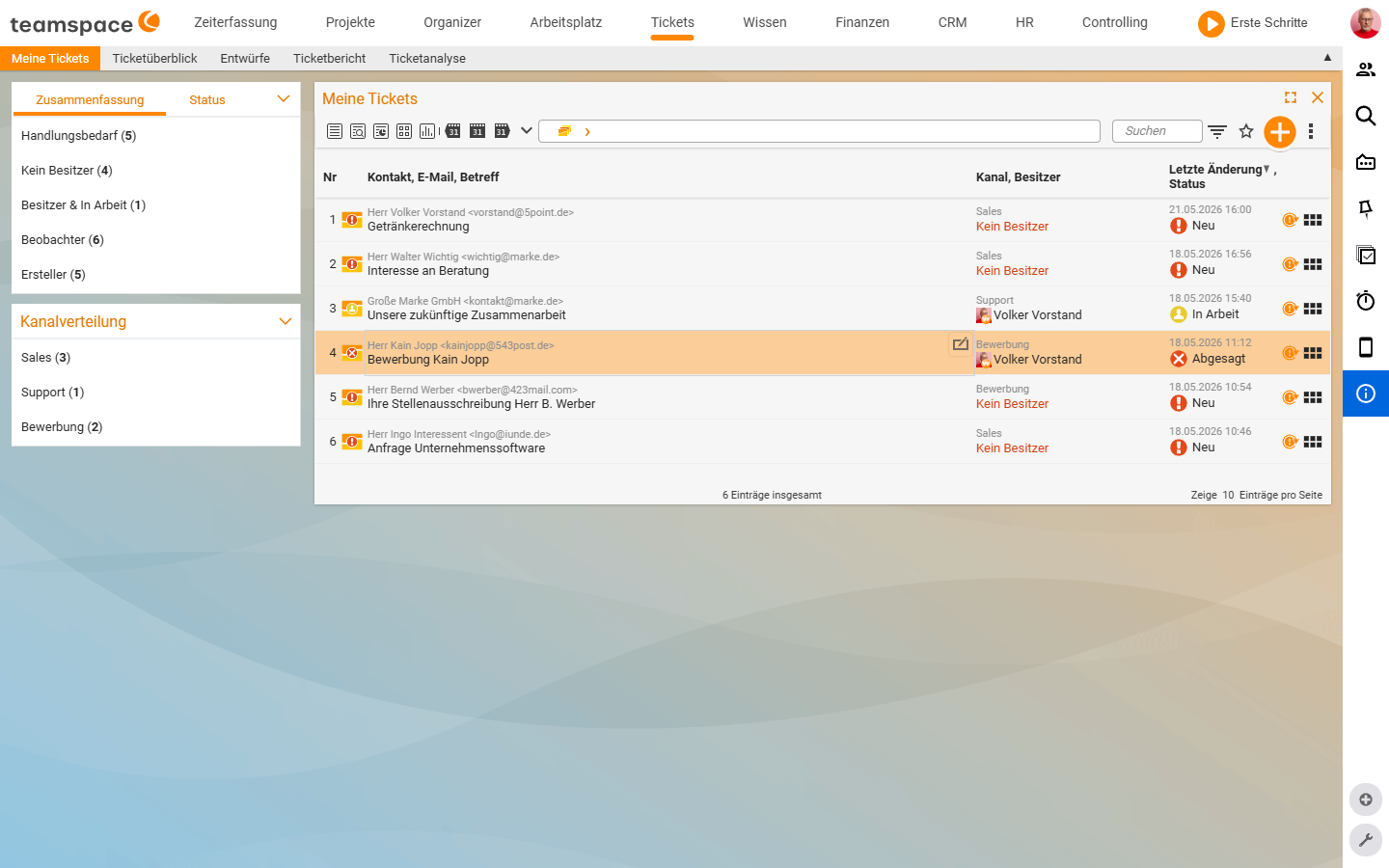Close the Meine Tickets panel
The image size is (1389, 868).
pyautogui.click(x=1318, y=97)
